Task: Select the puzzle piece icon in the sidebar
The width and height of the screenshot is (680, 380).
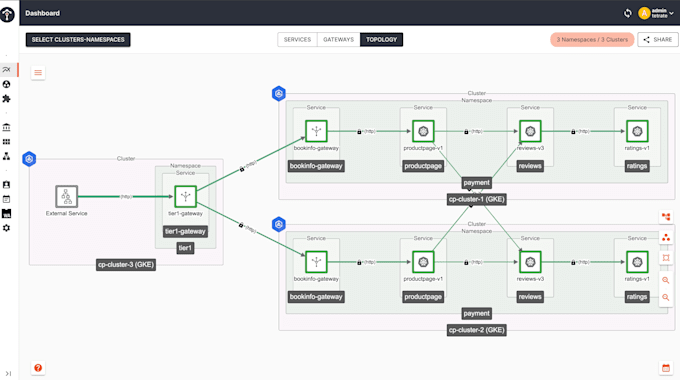Action: (7, 99)
